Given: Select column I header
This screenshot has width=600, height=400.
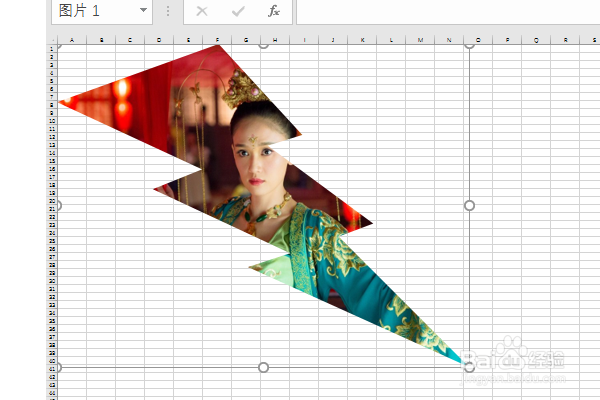Looking at the screenshot, I should click(x=304, y=40).
